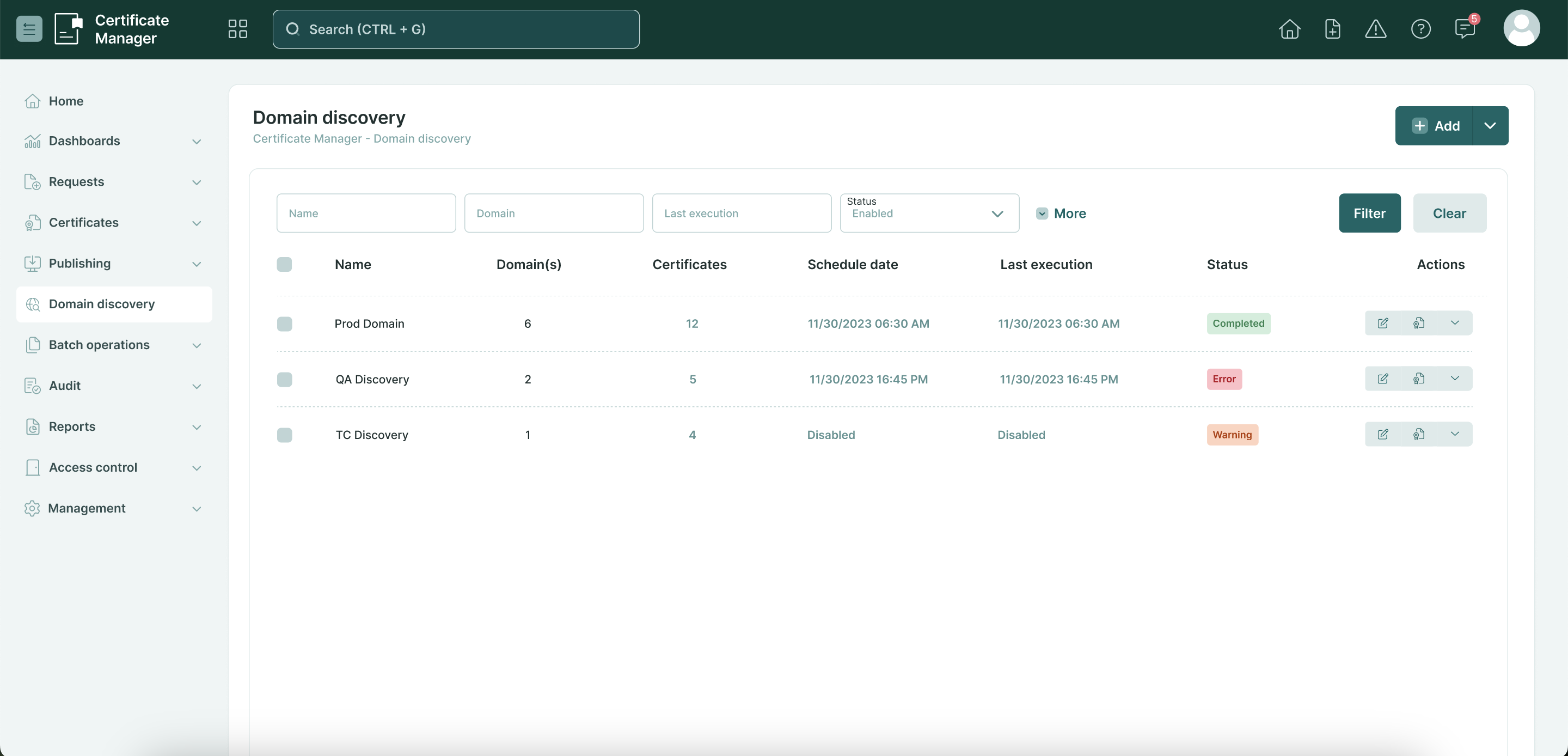Viewport: 1568px width, 756px height.
Task: Open the Status Enabled dropdown
Action: pos(929,212)
